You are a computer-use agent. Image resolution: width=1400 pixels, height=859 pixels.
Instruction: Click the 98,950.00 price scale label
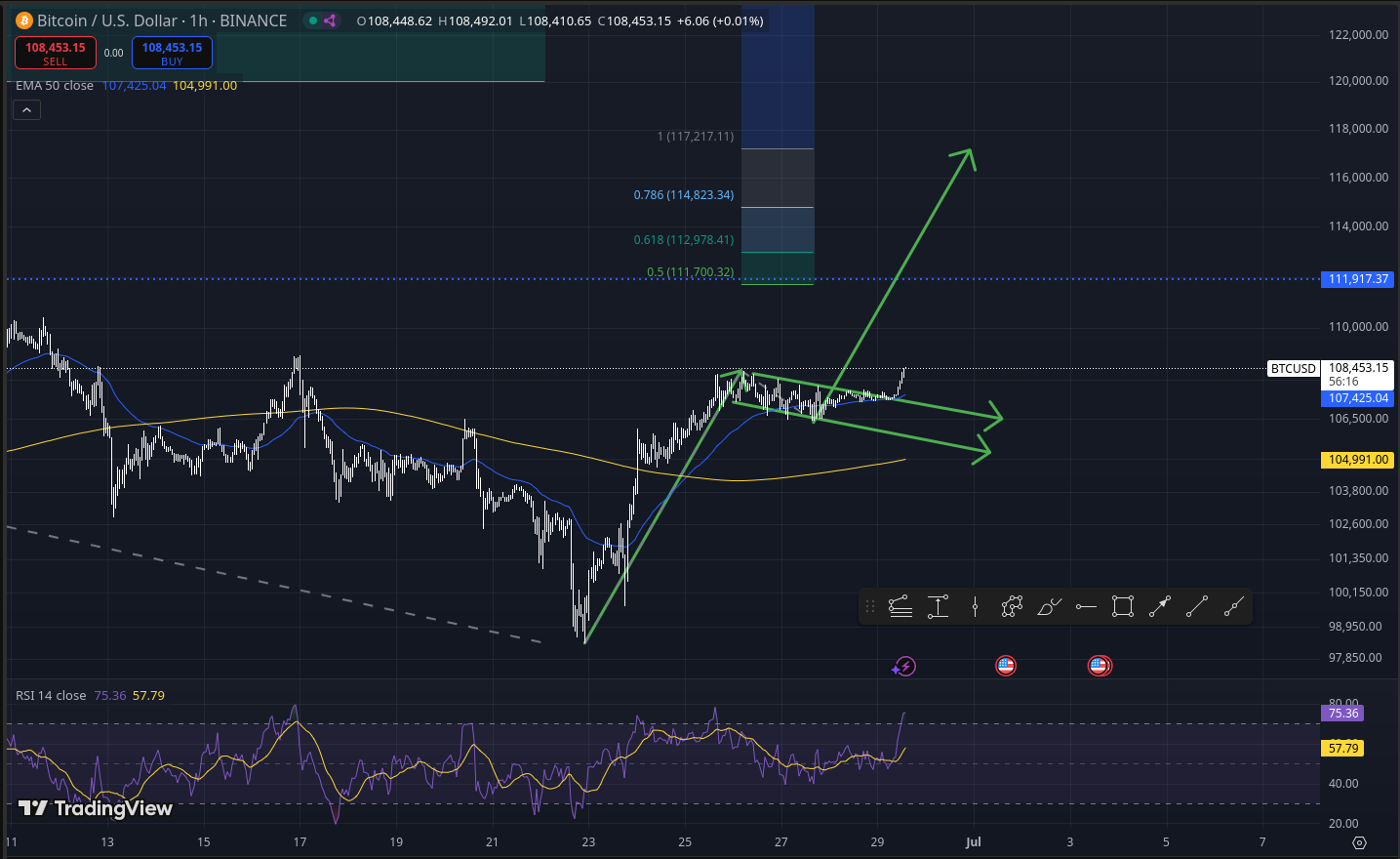click(x=1355, y=627)
